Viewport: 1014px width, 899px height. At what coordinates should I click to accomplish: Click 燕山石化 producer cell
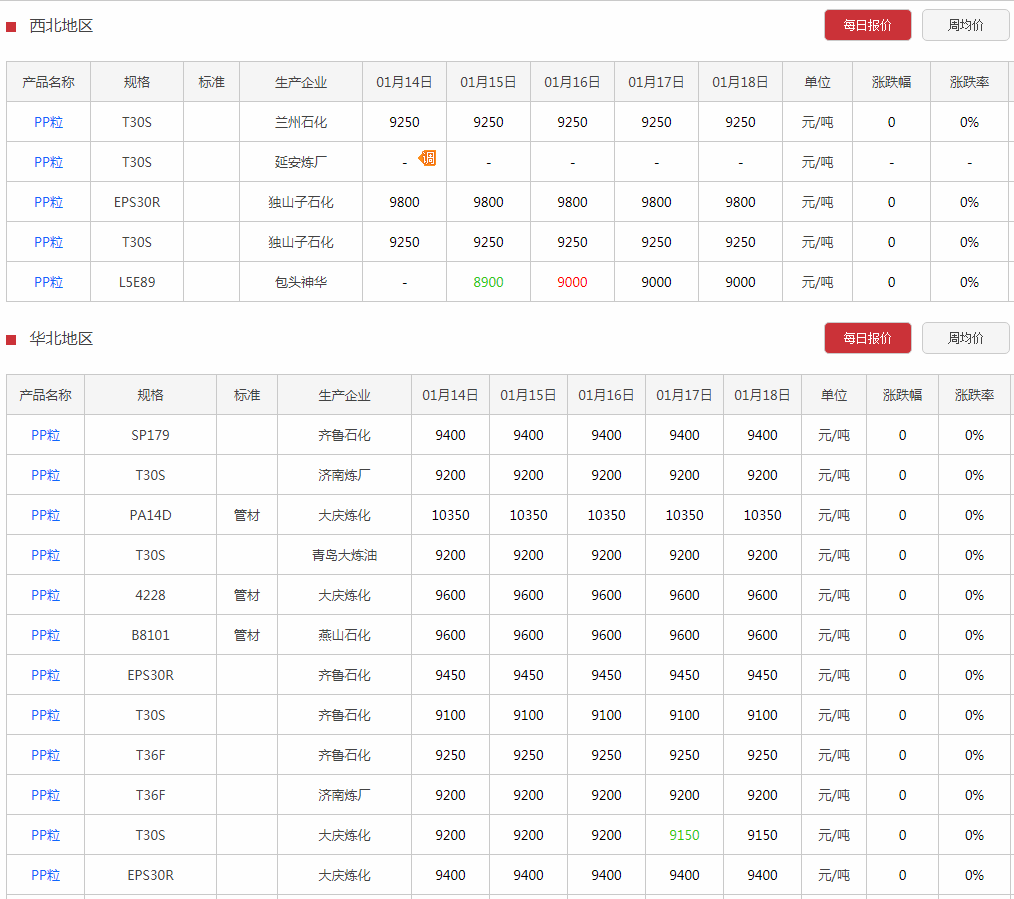click(344, 636)
